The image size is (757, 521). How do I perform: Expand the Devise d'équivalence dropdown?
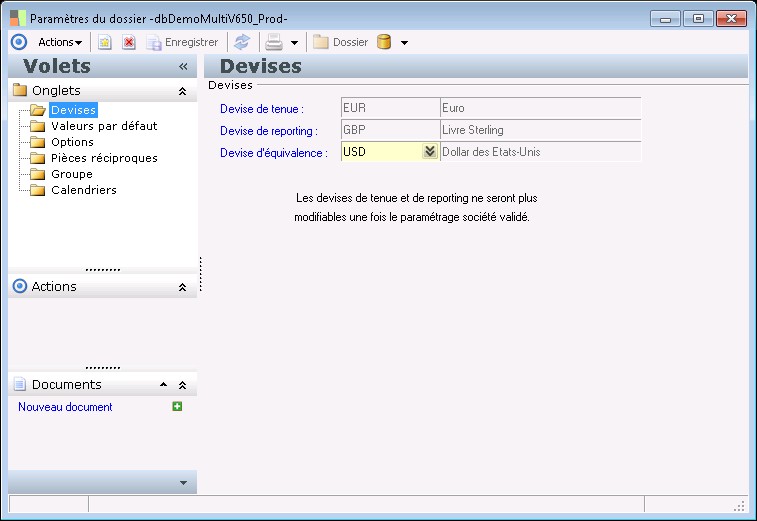429,152
